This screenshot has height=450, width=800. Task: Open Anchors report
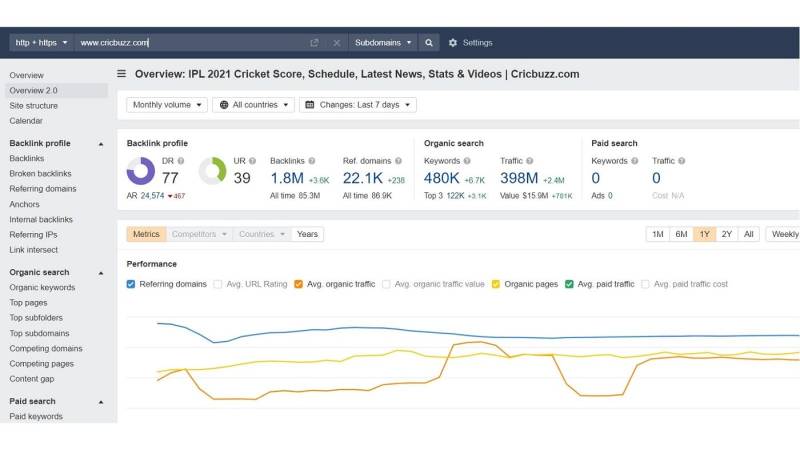click(x=24, y=204)
